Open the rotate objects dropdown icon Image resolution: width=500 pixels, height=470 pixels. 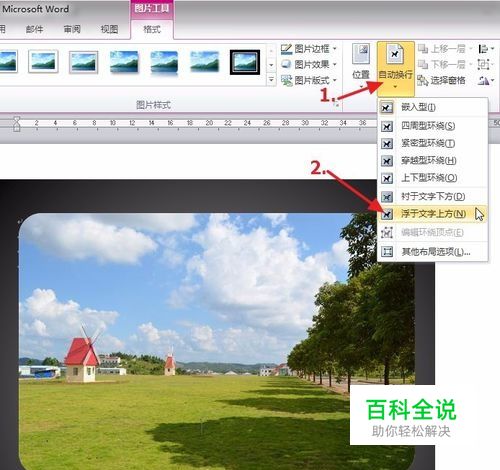tap(486, 80)
